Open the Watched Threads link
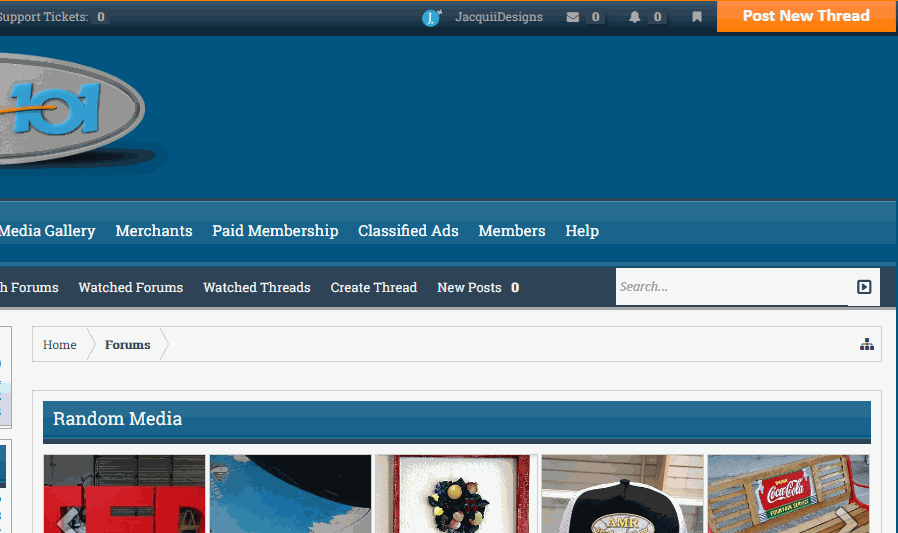This screenshot has width=898, height=533. (x=257, y=287)
